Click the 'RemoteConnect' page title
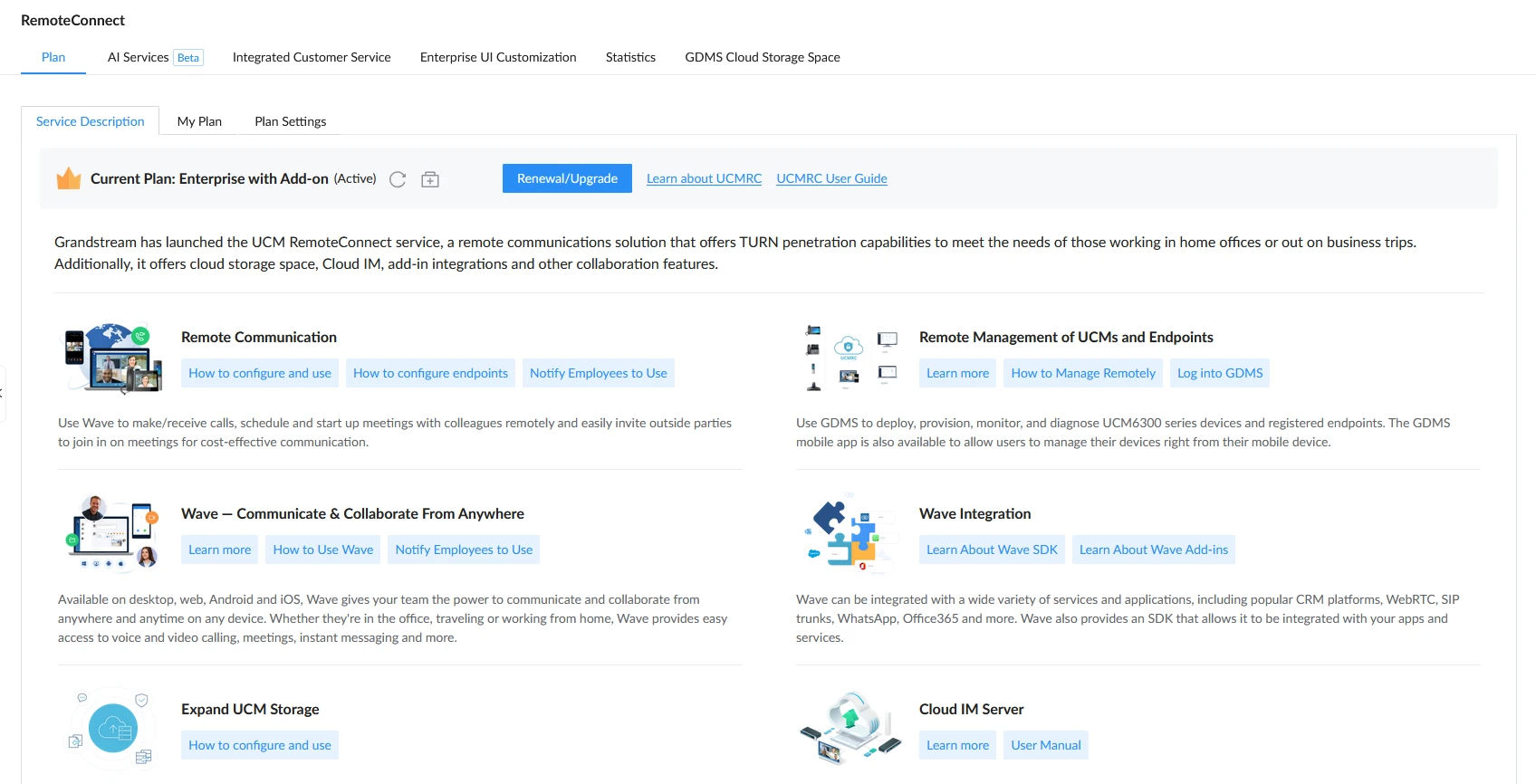This screenshot has width=1536, height=784. (72, 20)
